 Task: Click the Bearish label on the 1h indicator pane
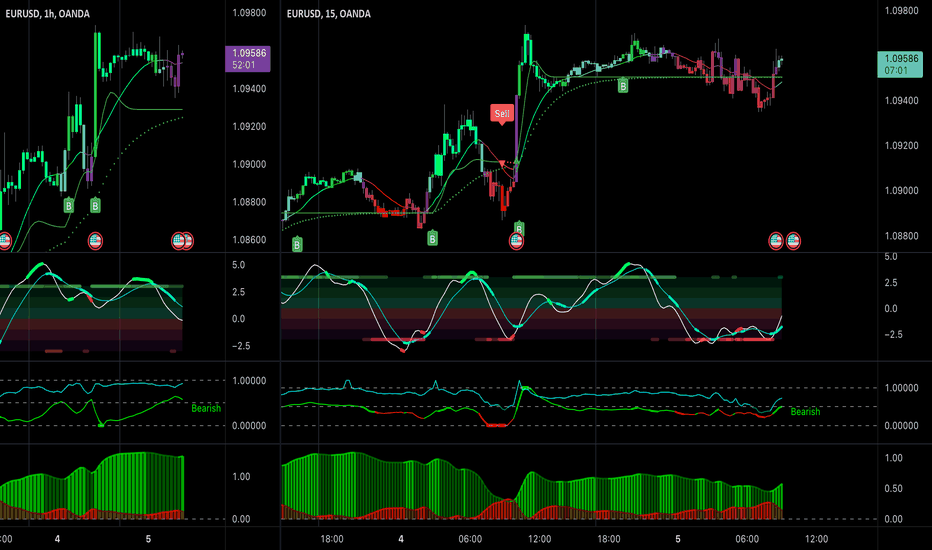pyautogui.click(x=206, y=408)
